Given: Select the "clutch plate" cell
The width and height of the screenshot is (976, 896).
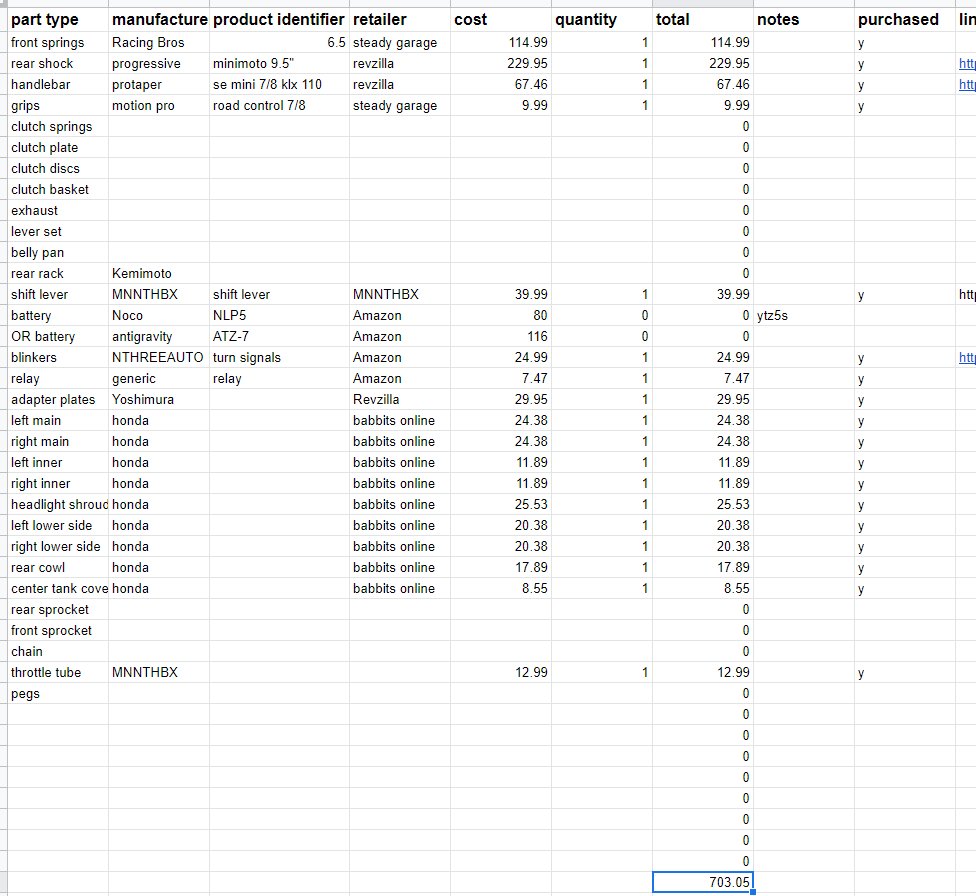Looking at the screenshot, I should click(58, 148).
